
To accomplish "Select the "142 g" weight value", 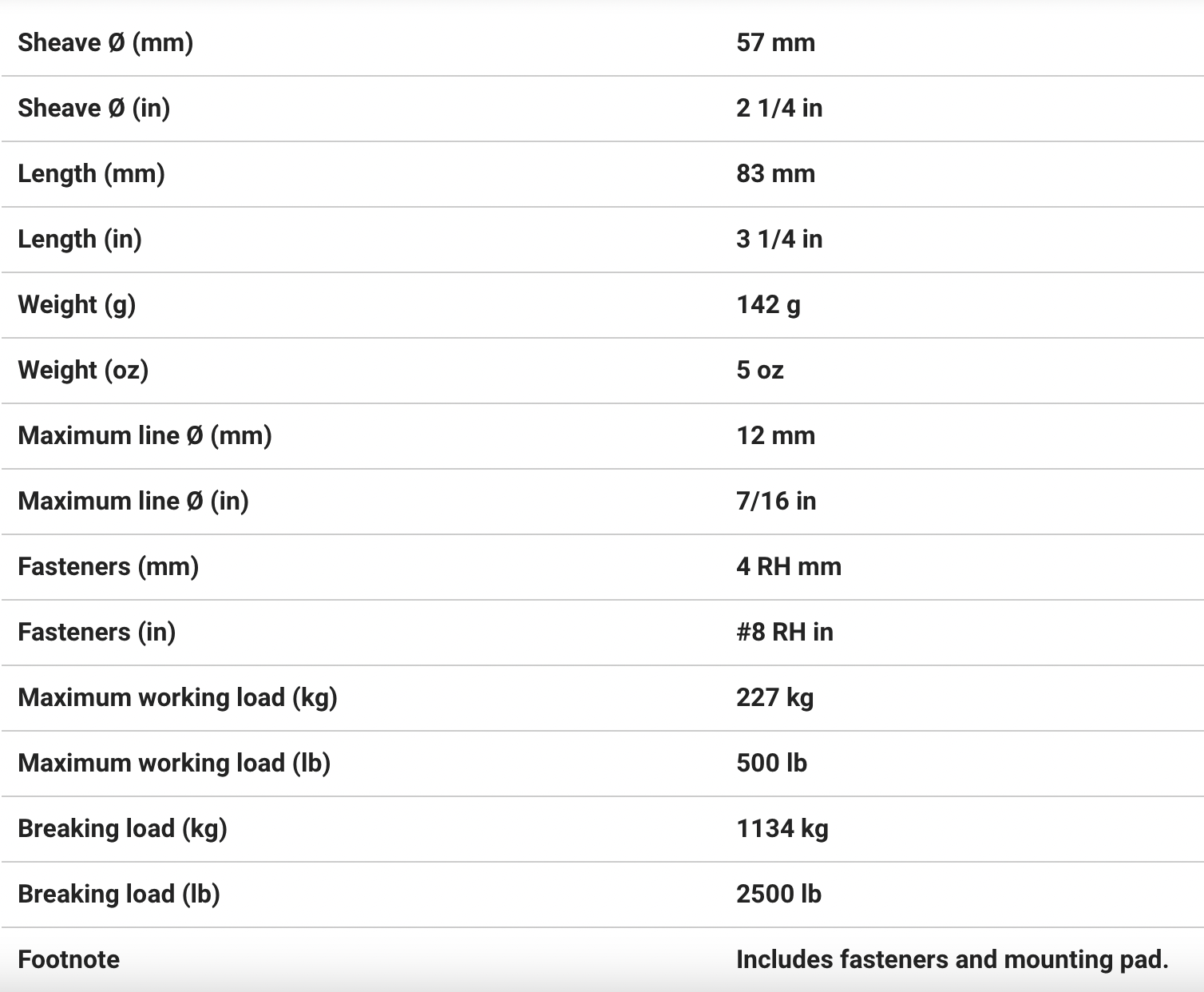I will (x=768, y=304).
